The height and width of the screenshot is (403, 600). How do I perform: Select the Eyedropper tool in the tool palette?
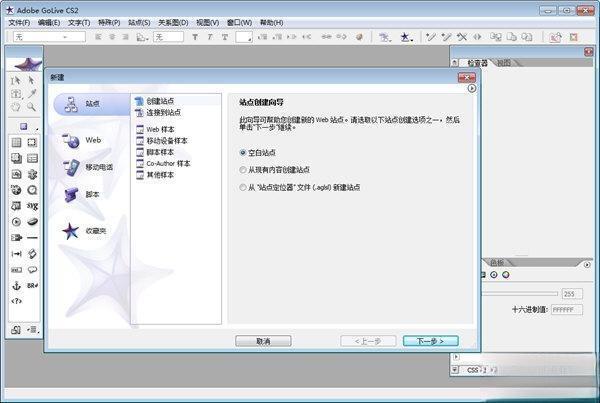(x=32, y=93)
